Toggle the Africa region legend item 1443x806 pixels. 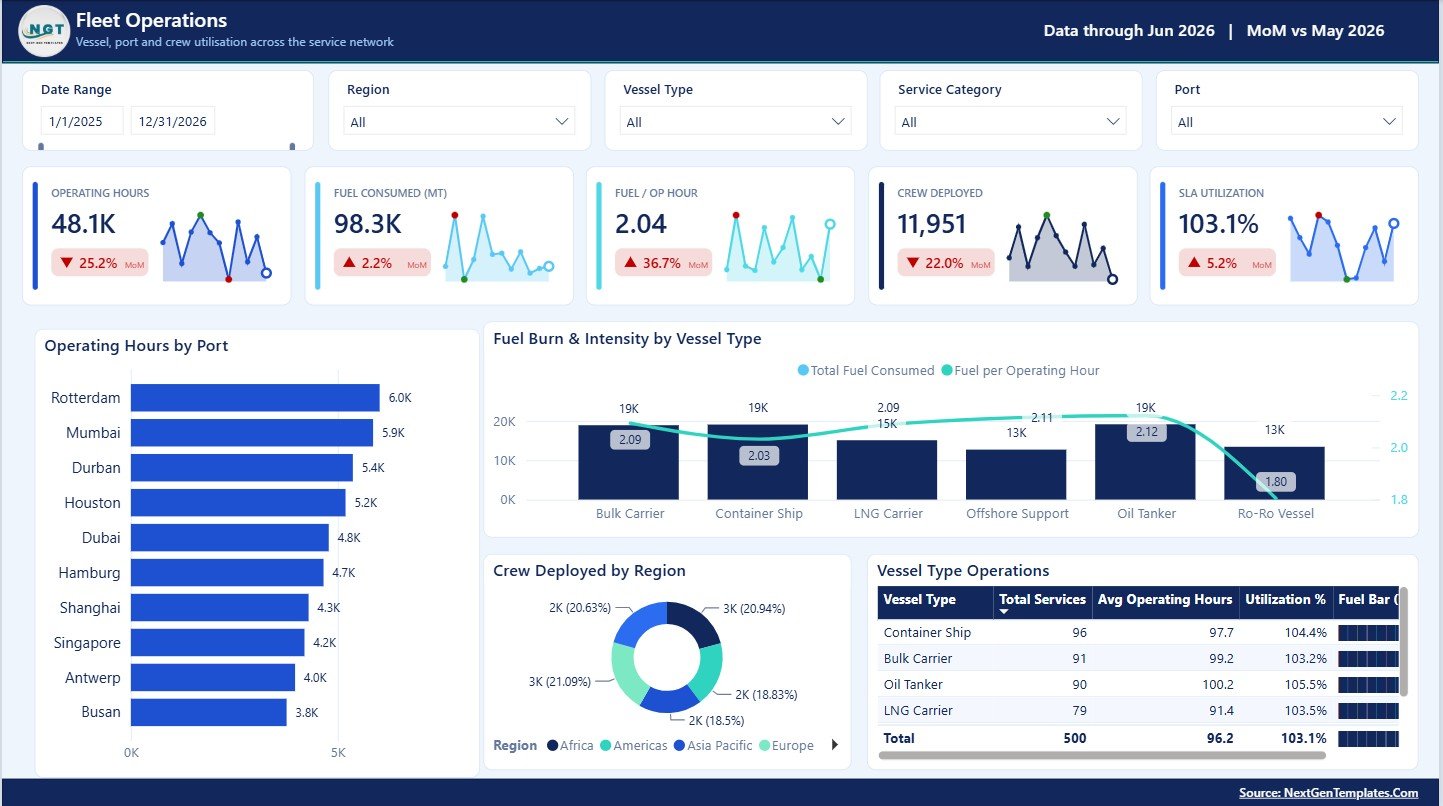pyautogui.click(x=570, y=746)
